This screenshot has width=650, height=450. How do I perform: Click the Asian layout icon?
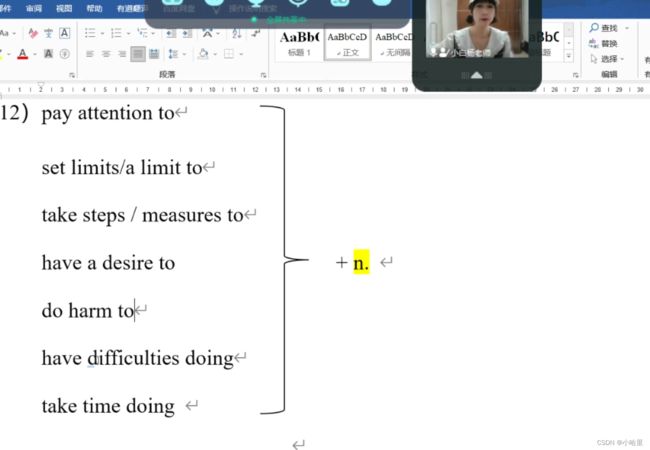coord(208,33)
